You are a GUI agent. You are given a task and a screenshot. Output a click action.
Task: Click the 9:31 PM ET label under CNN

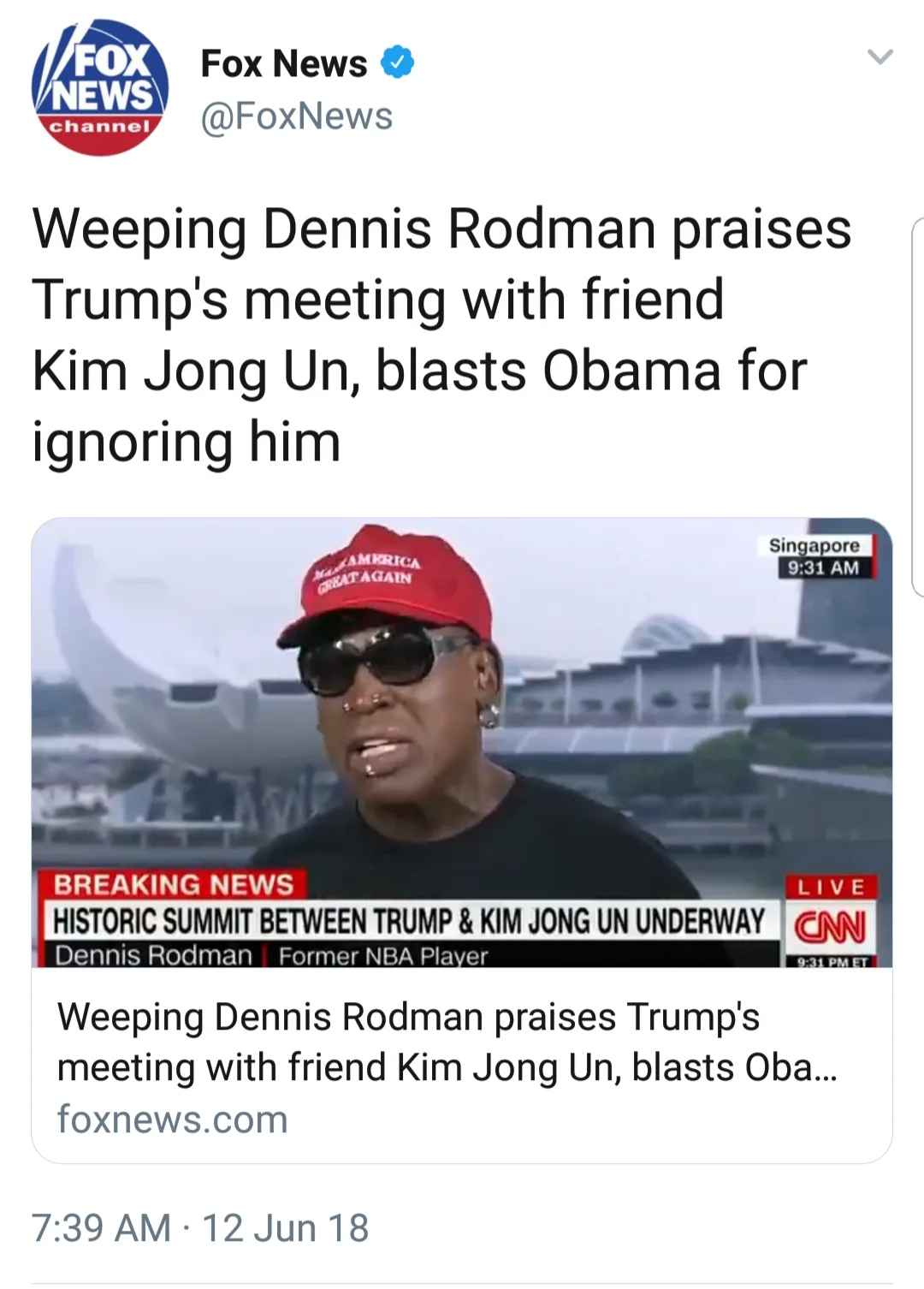pyautogui.click(x=830, y=961)
